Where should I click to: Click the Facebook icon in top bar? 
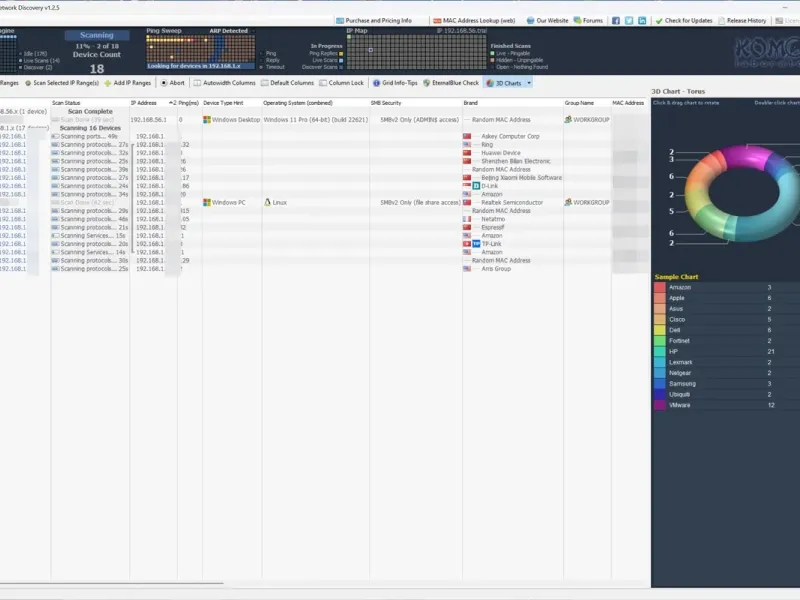coord(616,21)
